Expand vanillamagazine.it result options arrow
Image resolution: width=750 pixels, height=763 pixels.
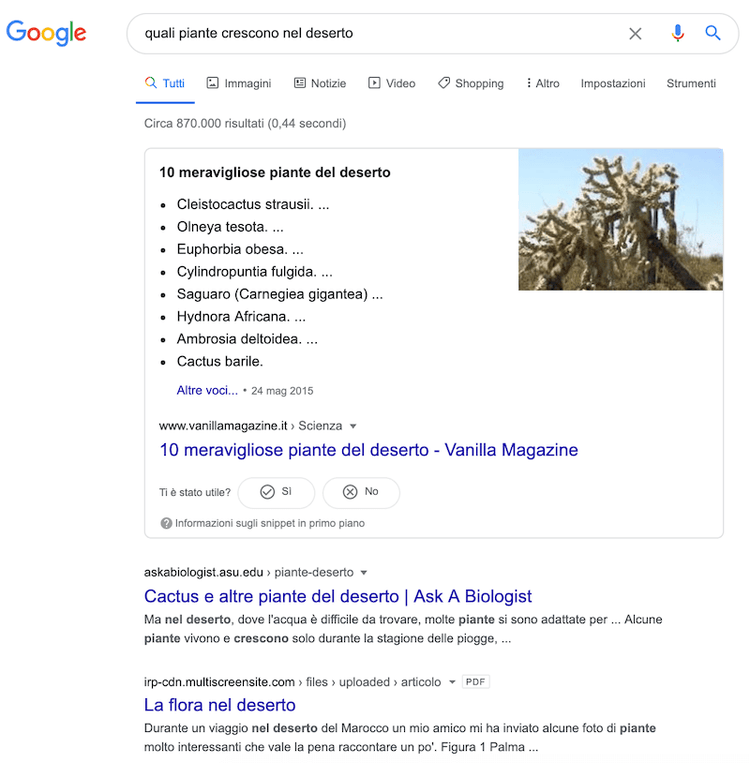tap(353, 426)
